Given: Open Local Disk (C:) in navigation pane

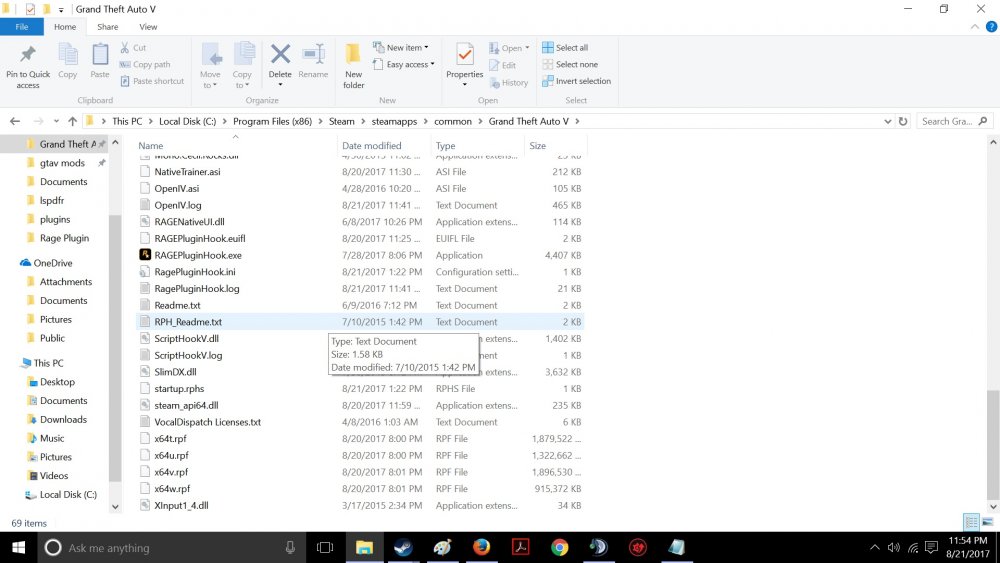Looking at the screenshot, I should coord(68,495).
